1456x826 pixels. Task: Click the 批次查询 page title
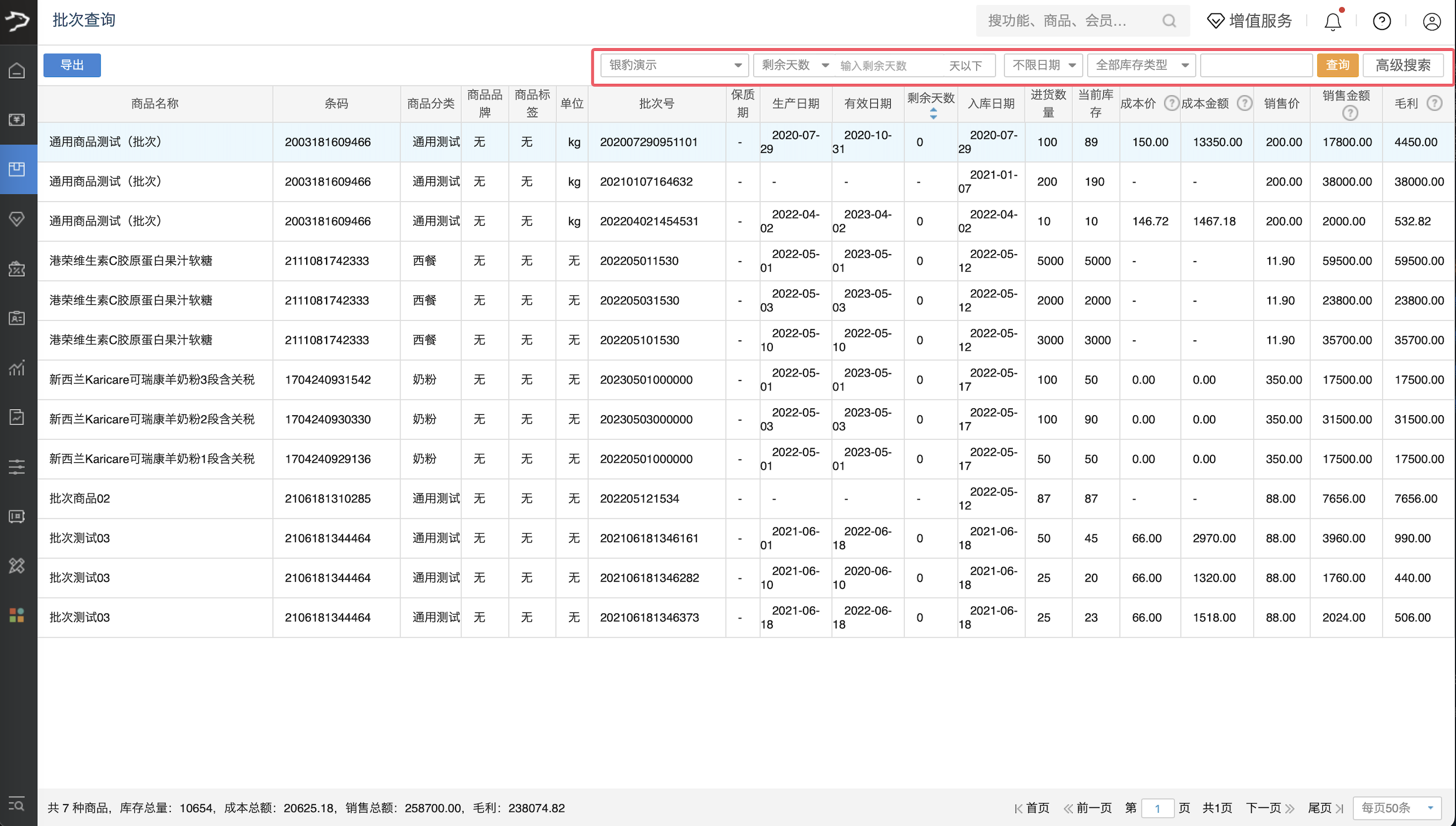[x=84, y=20]
